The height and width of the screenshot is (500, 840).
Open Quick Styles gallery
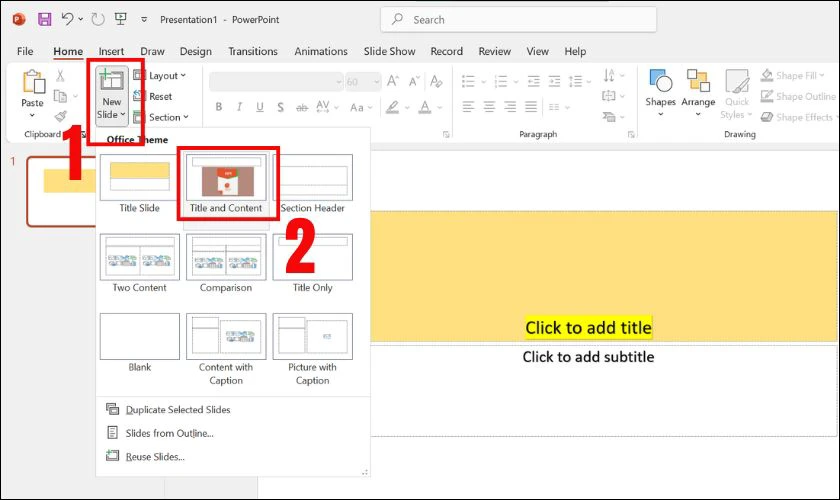coord(737,94)
